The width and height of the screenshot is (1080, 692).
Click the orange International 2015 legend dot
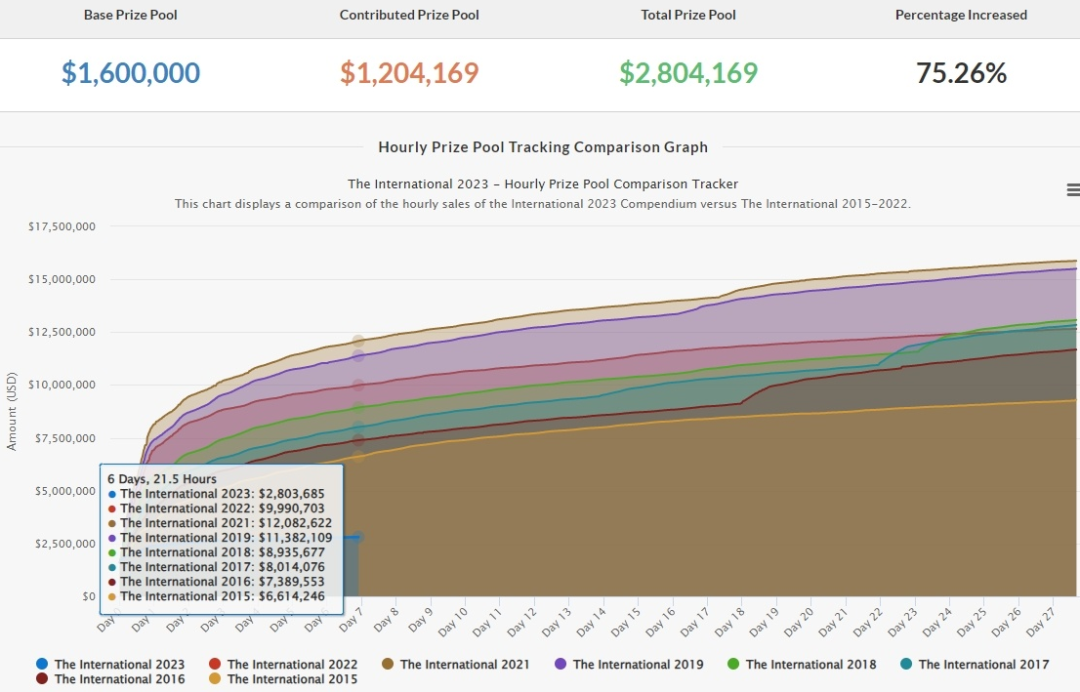(215, 679)
